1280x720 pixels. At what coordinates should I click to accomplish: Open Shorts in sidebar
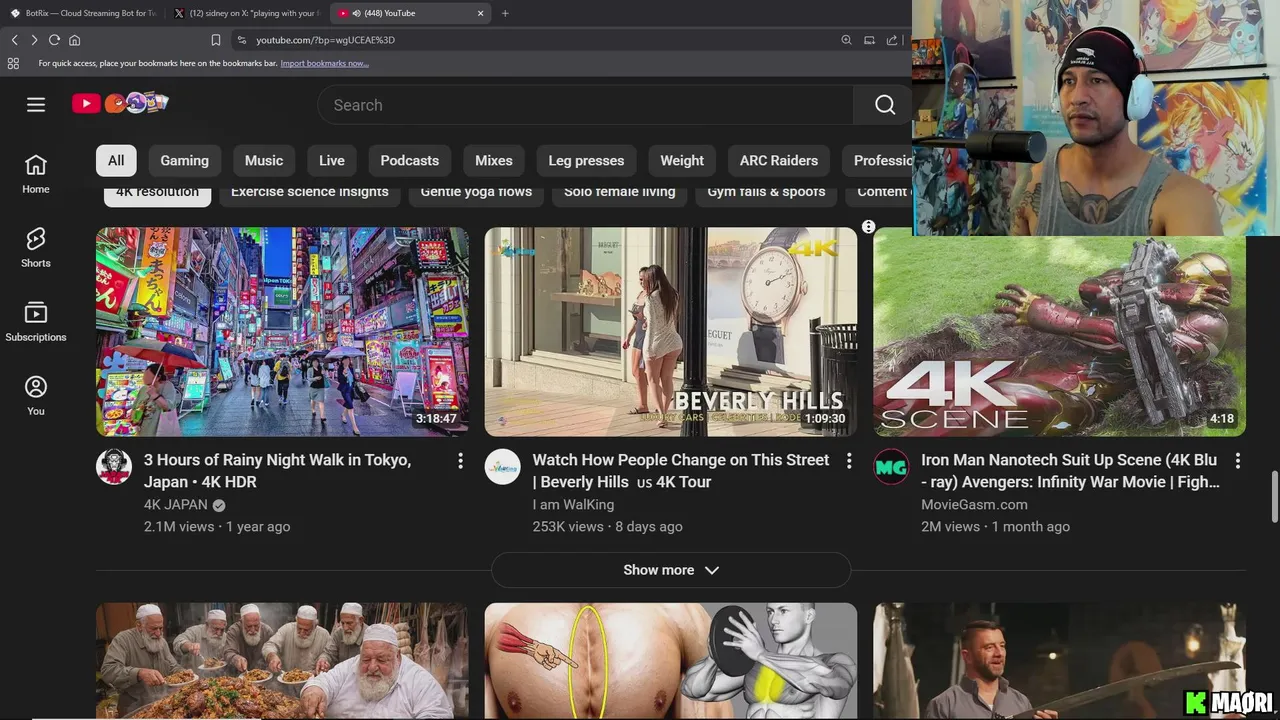point(36,248)
